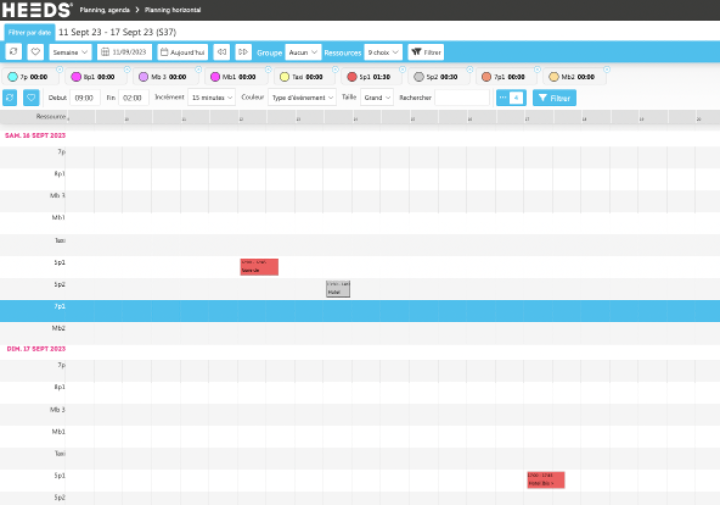The height and width of the screenshot is (506, 720).
Task: Go to the previous week with the left arrow
Action: (221, 52)
